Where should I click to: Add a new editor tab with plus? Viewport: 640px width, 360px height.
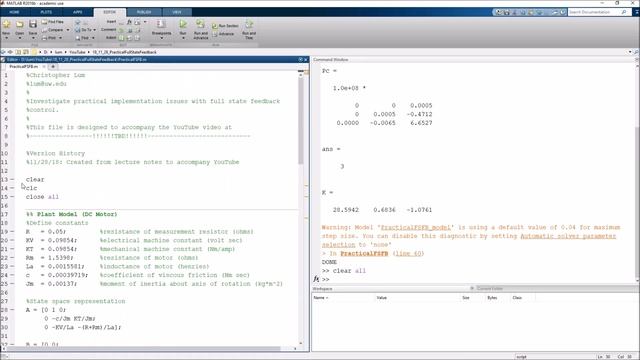53,66
